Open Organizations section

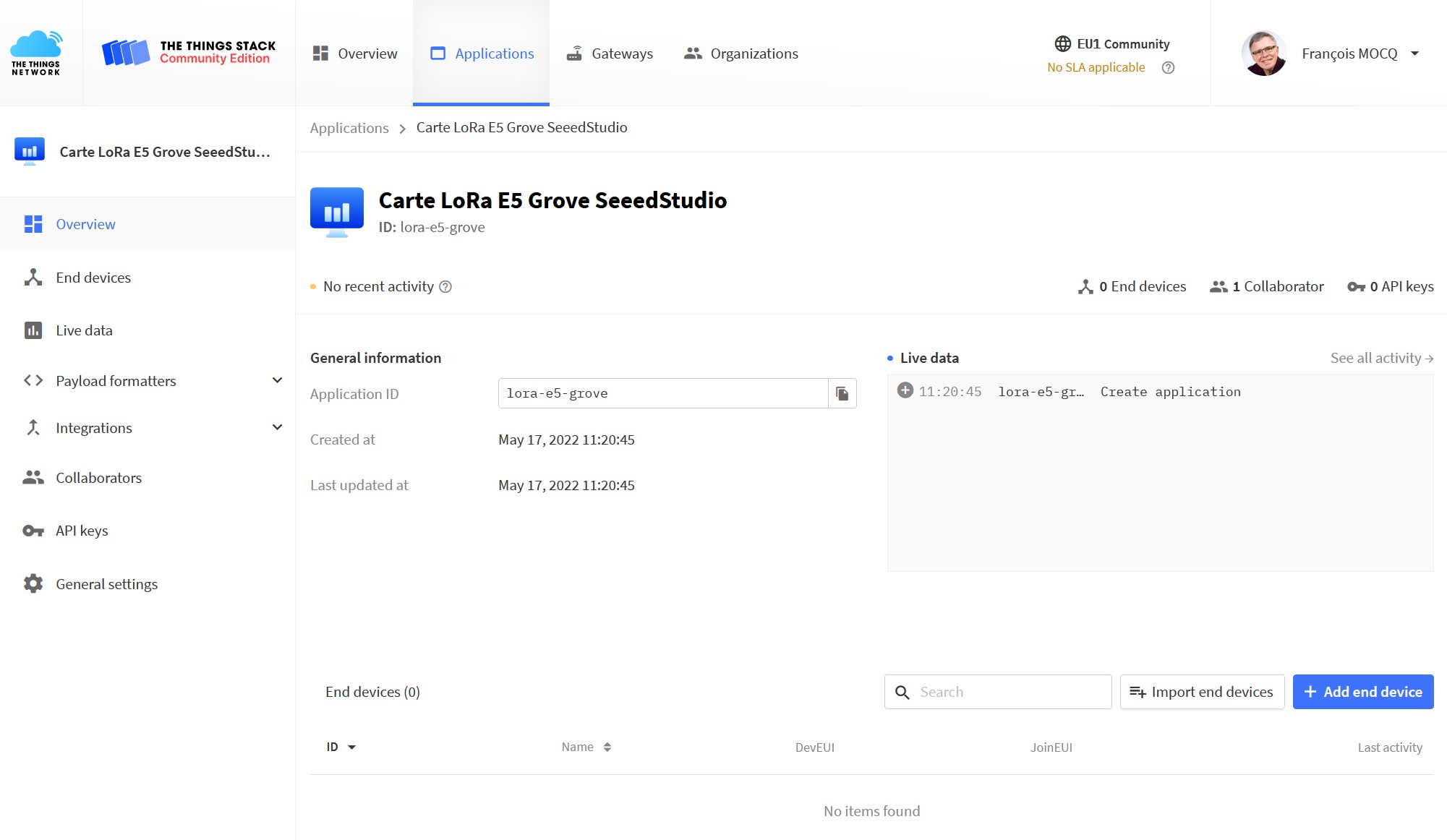740,53
